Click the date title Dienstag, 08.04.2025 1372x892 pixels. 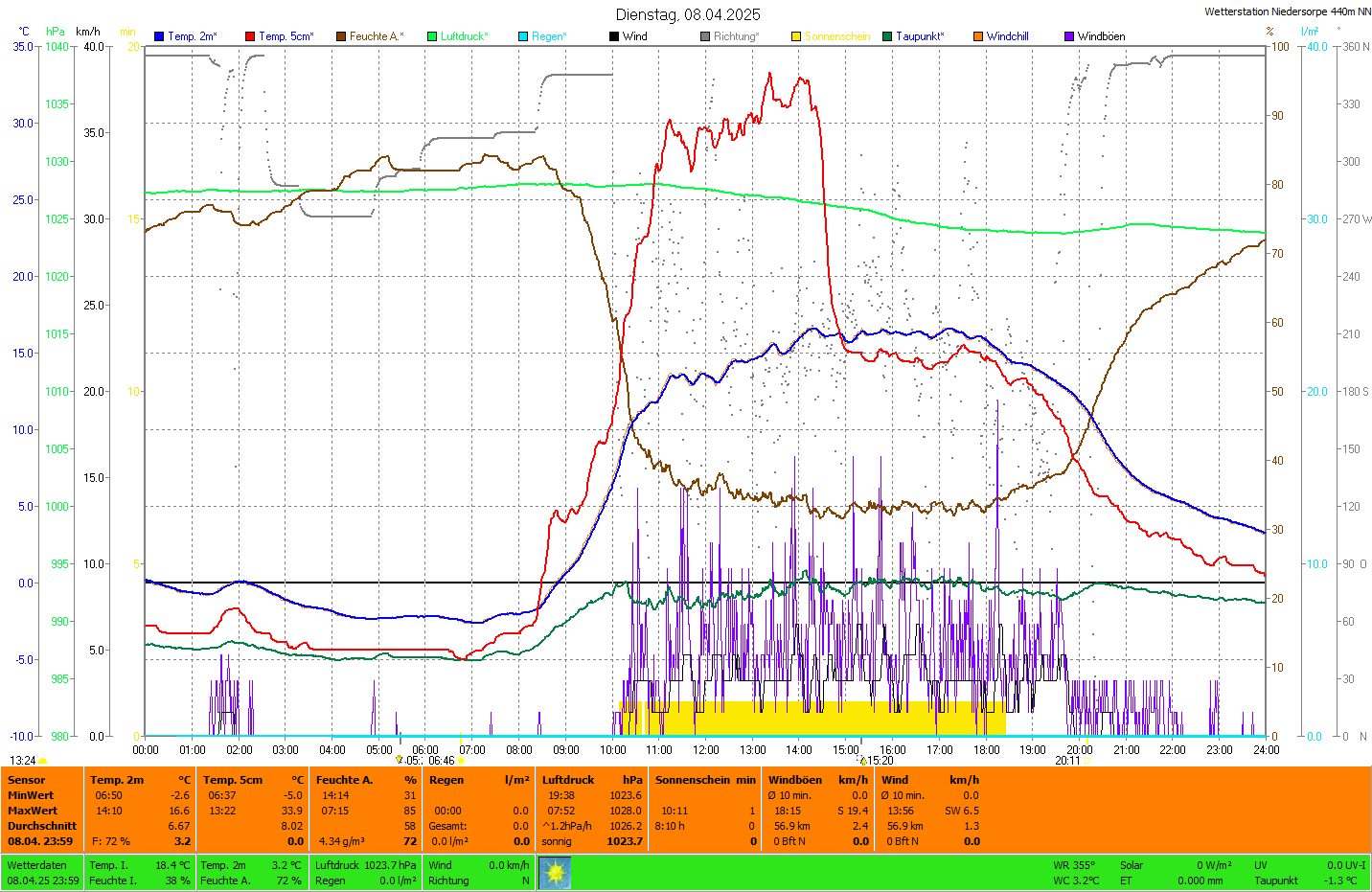(x=688, y=14)
